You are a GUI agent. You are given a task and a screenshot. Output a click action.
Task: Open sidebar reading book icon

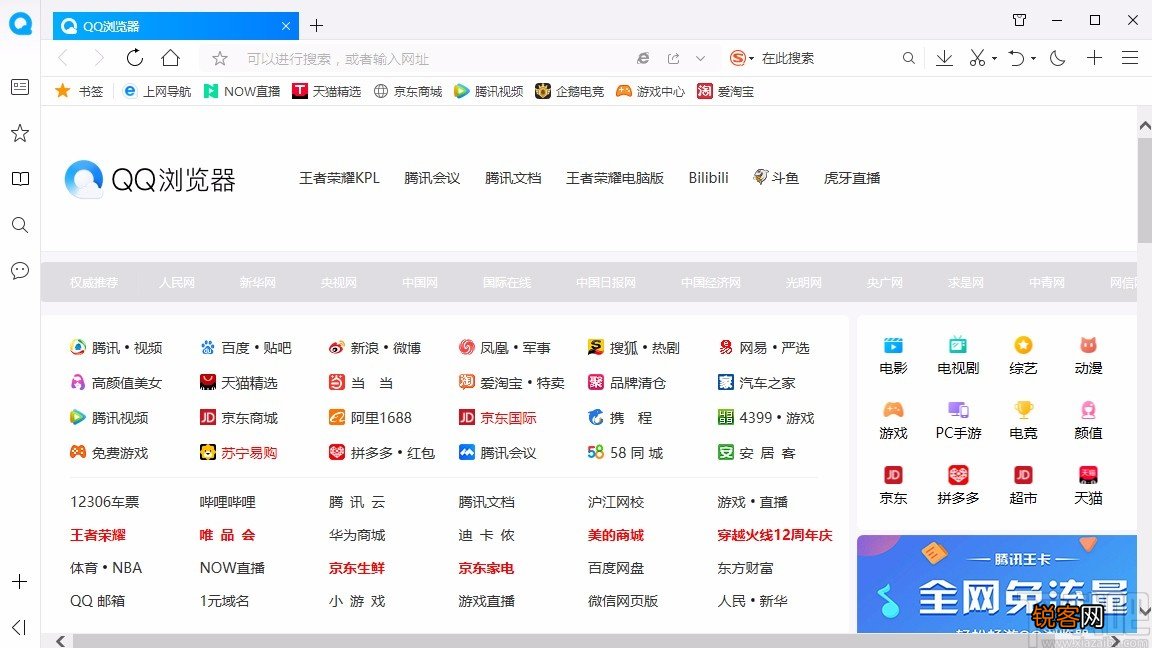point(20,179)
